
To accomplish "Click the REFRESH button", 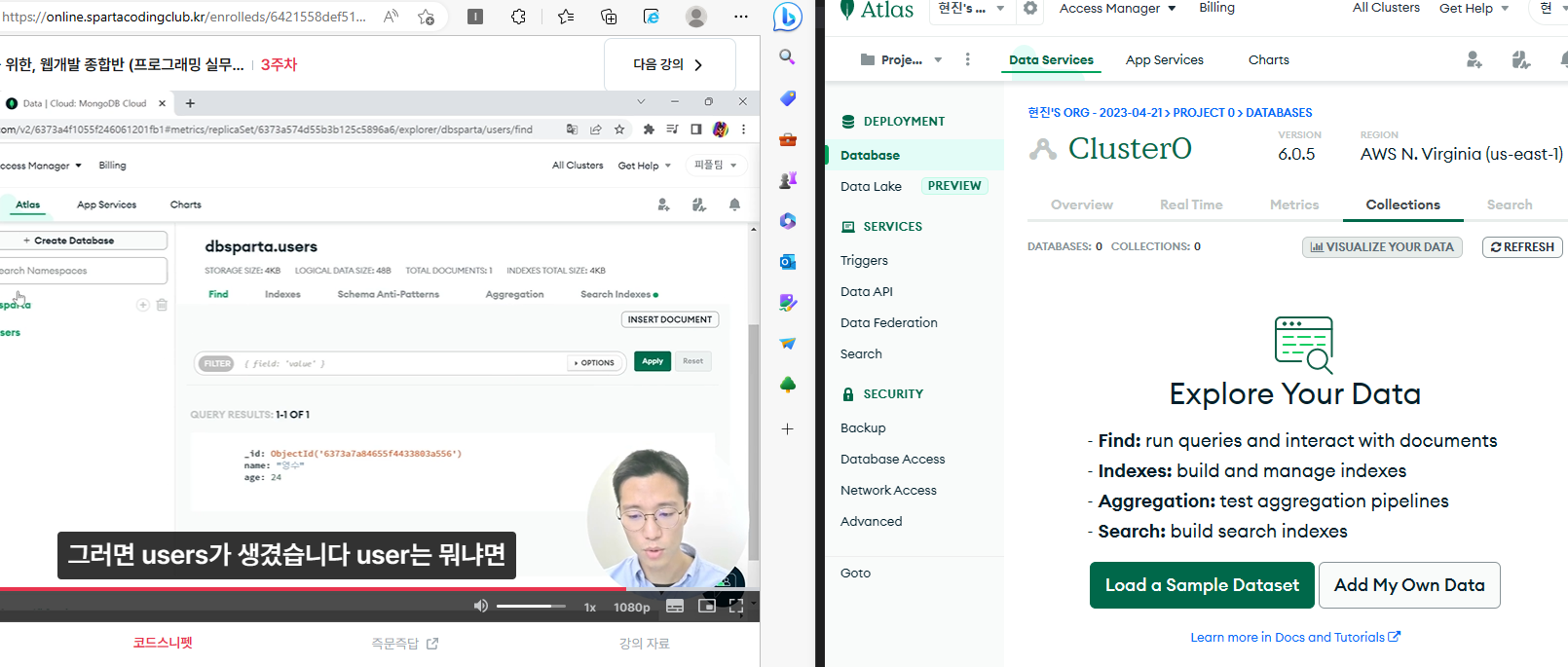I will (x=1522, y=247).
